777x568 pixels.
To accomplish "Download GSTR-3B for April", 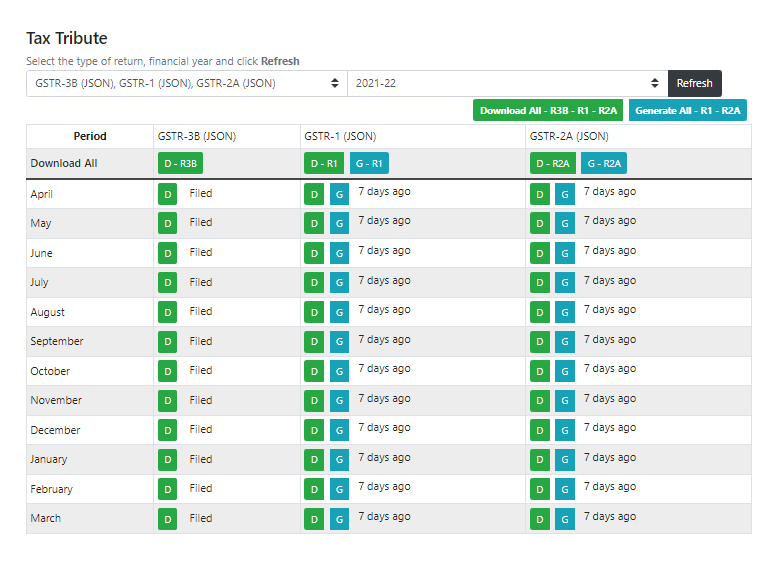I will pos(167,194).
